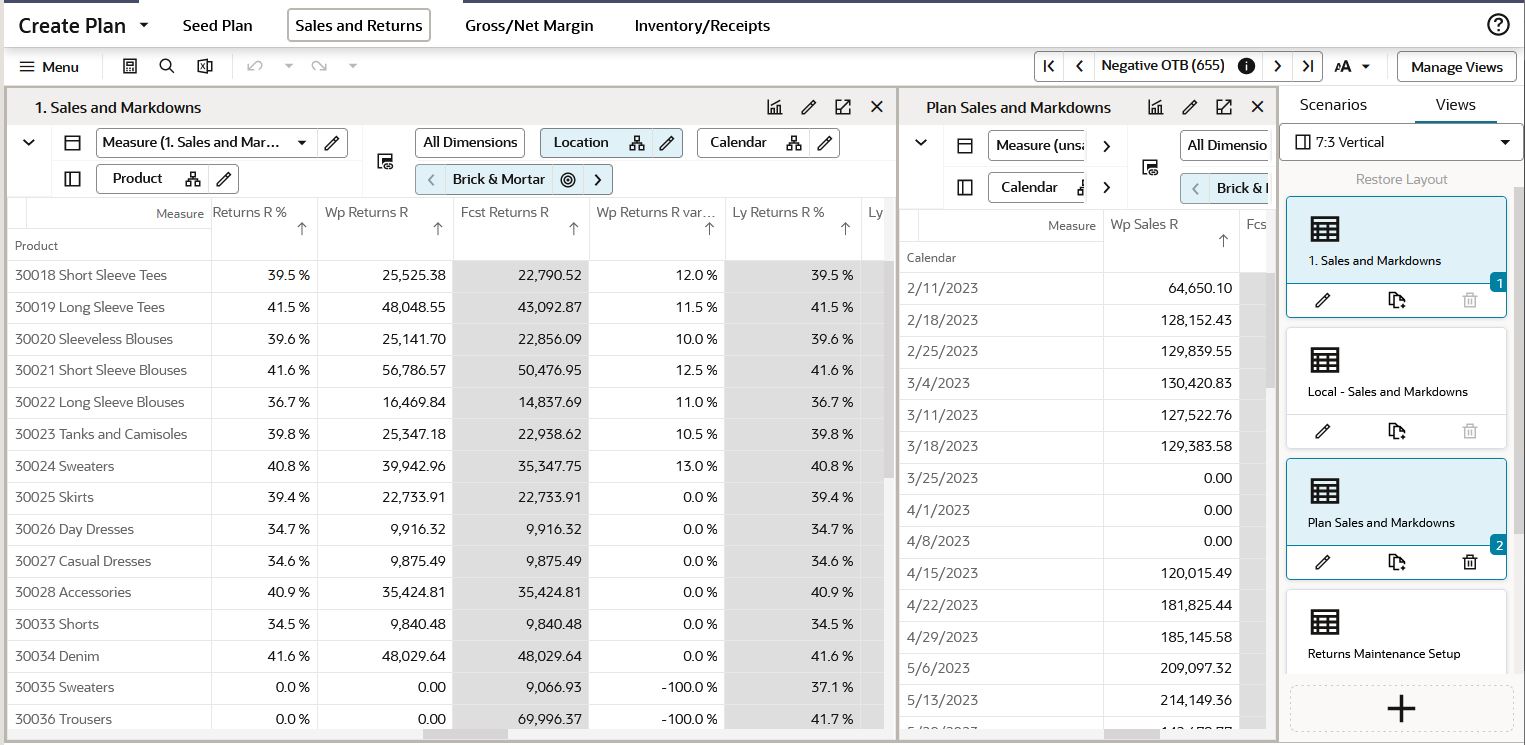Pop out the Plan Sales and Markdowns view
The width and height of the screenshot is (1525, 745).
pyautogui.click(x=1224, y=107)
